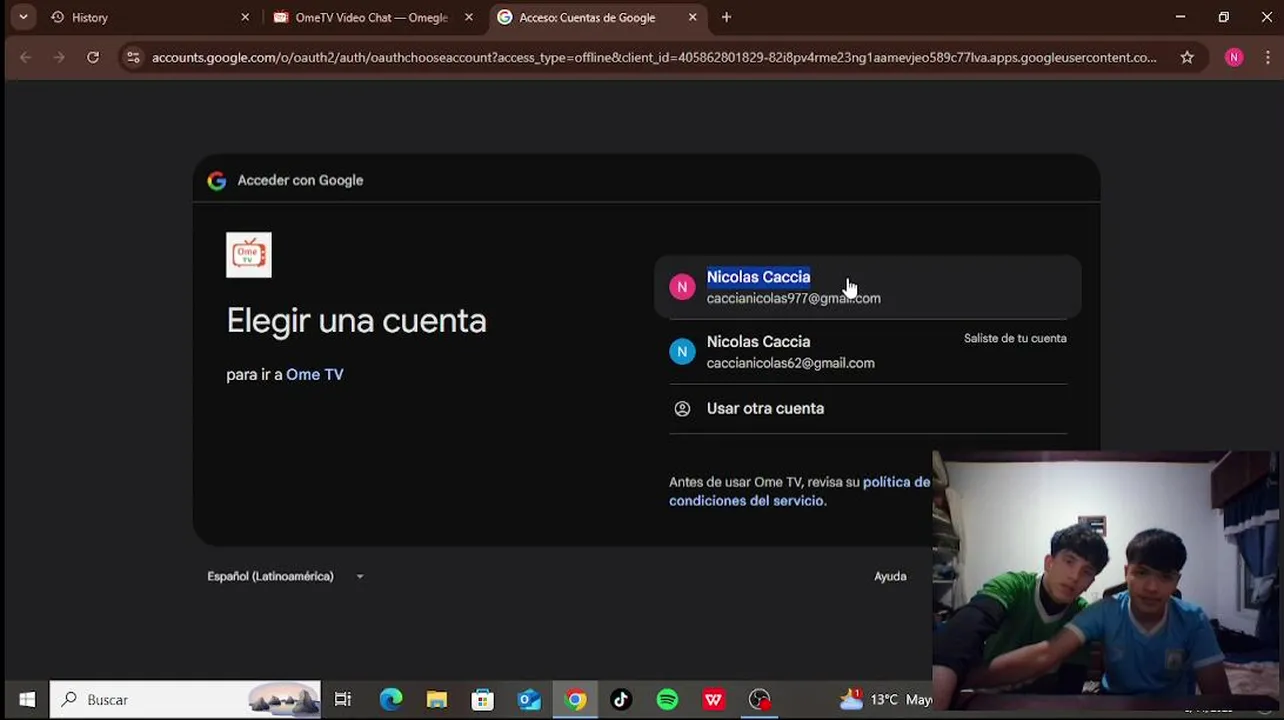Open OBS Studio from the taskbar

(760, 700)
